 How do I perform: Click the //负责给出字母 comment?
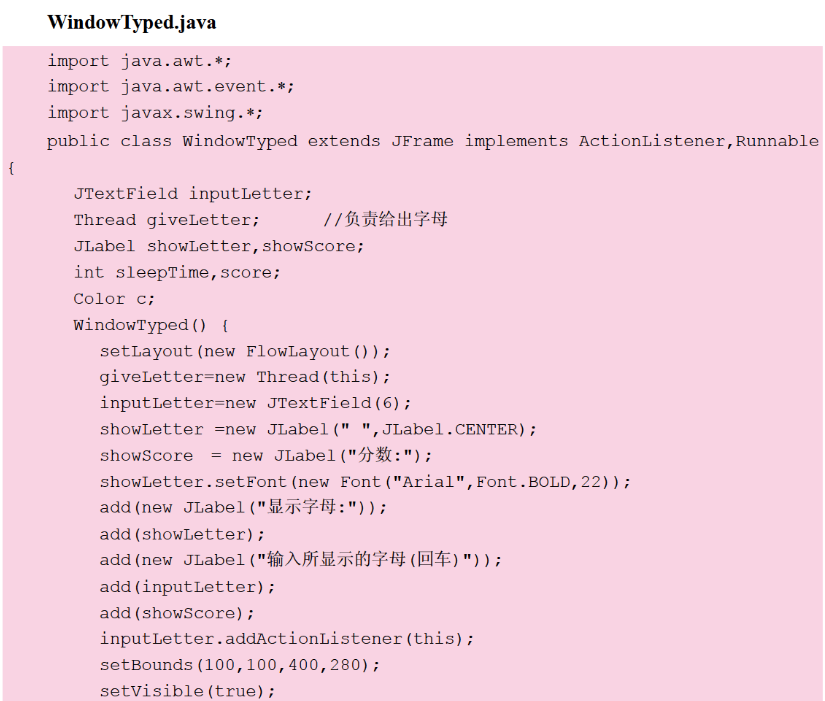point(385,219)
